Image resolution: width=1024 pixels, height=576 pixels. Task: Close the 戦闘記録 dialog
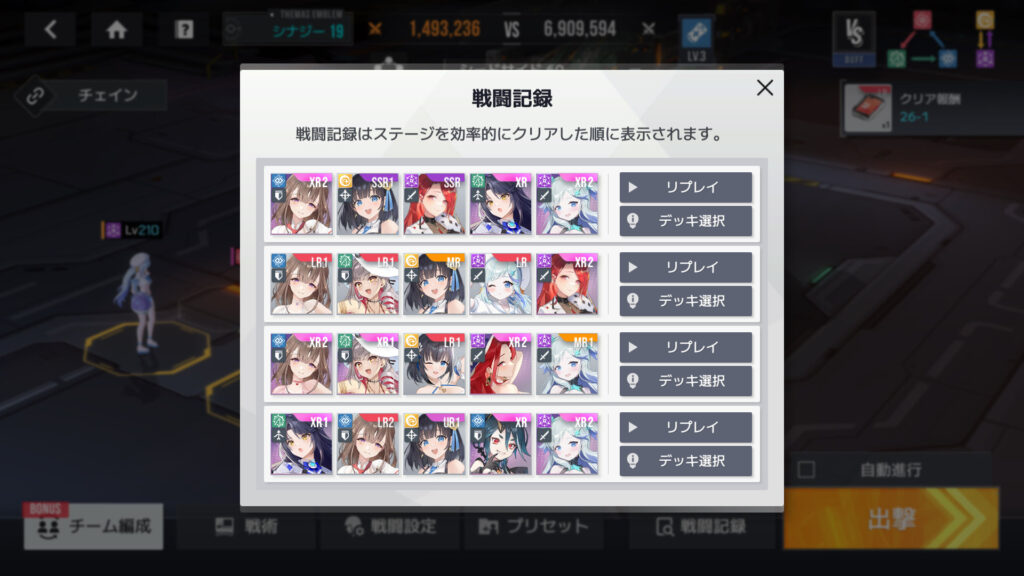point(765,88)
